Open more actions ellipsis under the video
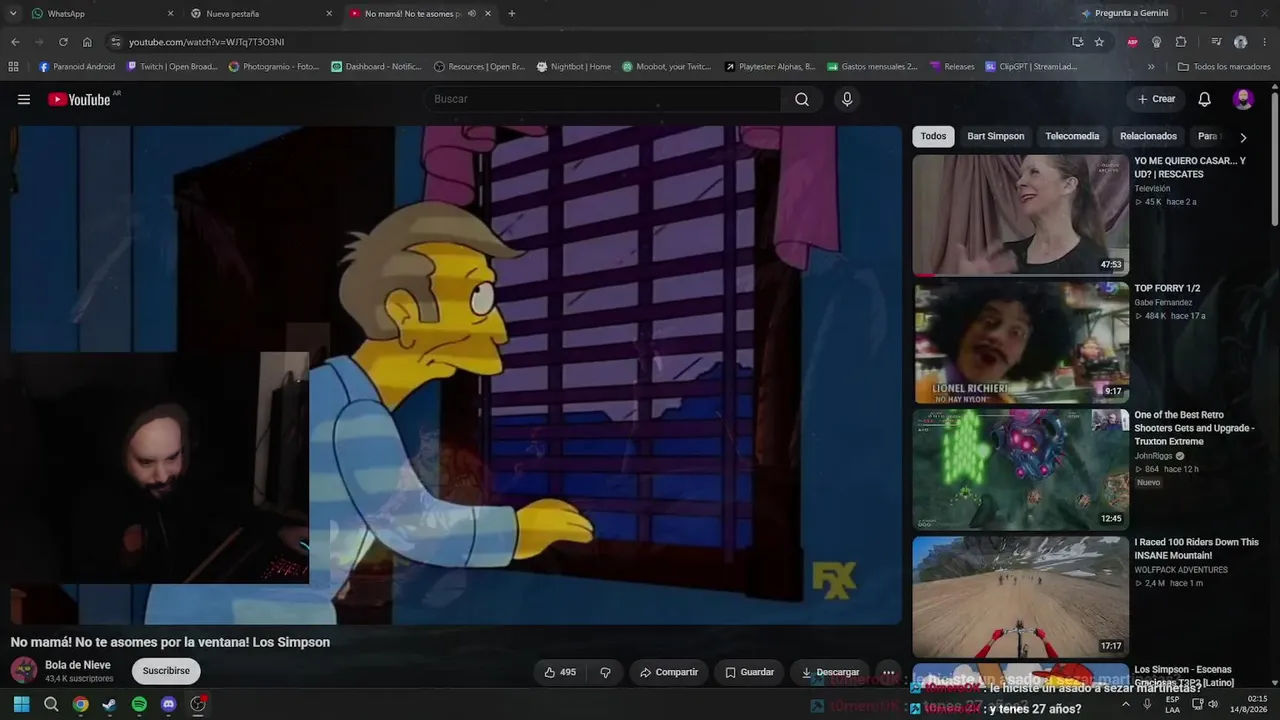Viewport: 1280px width, 720px height. [888, 672]
